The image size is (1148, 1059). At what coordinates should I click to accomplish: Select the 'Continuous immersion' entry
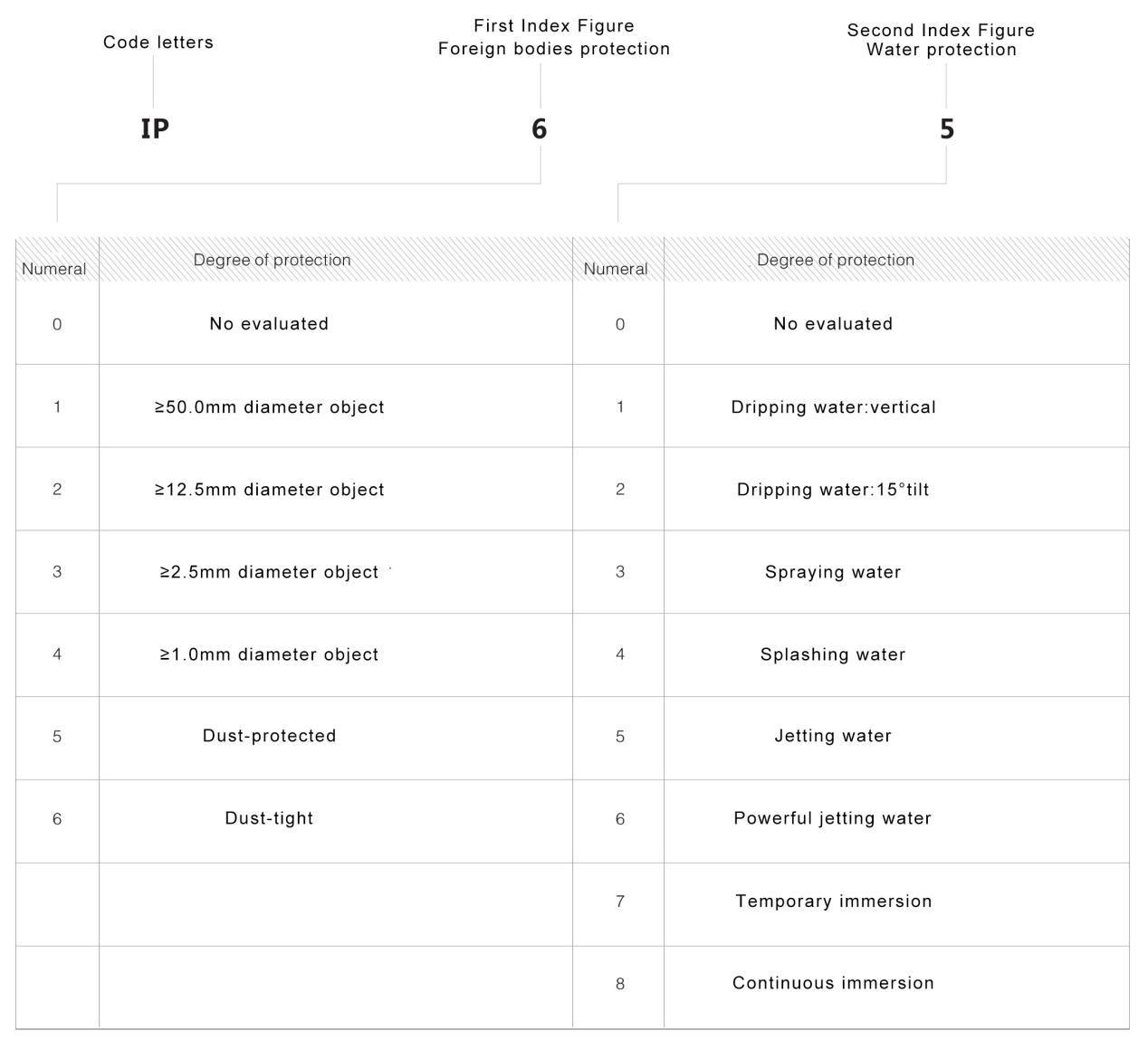834,983
